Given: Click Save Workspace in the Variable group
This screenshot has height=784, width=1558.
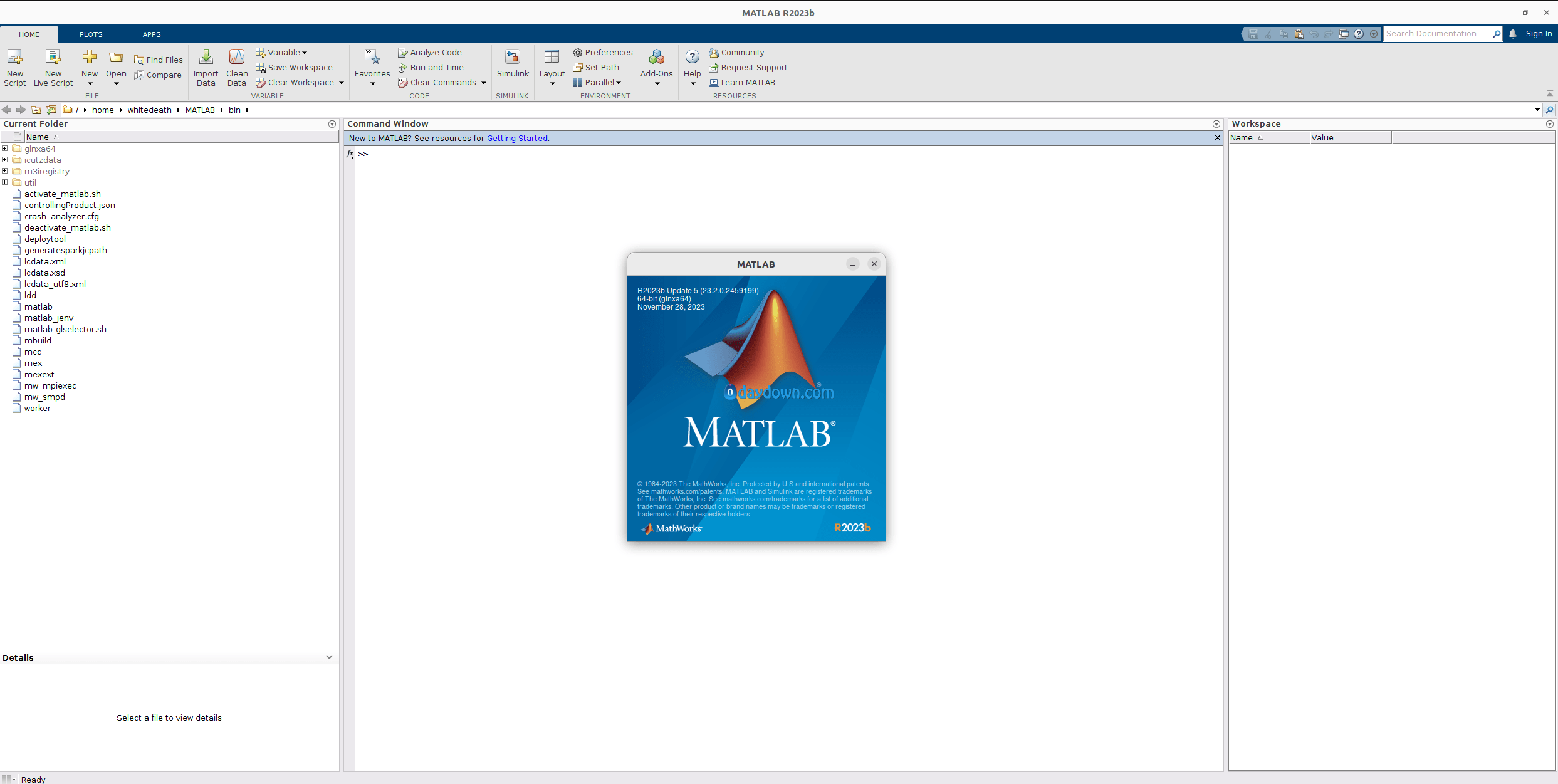Looking at the screenshot, I should click(294, 67).
